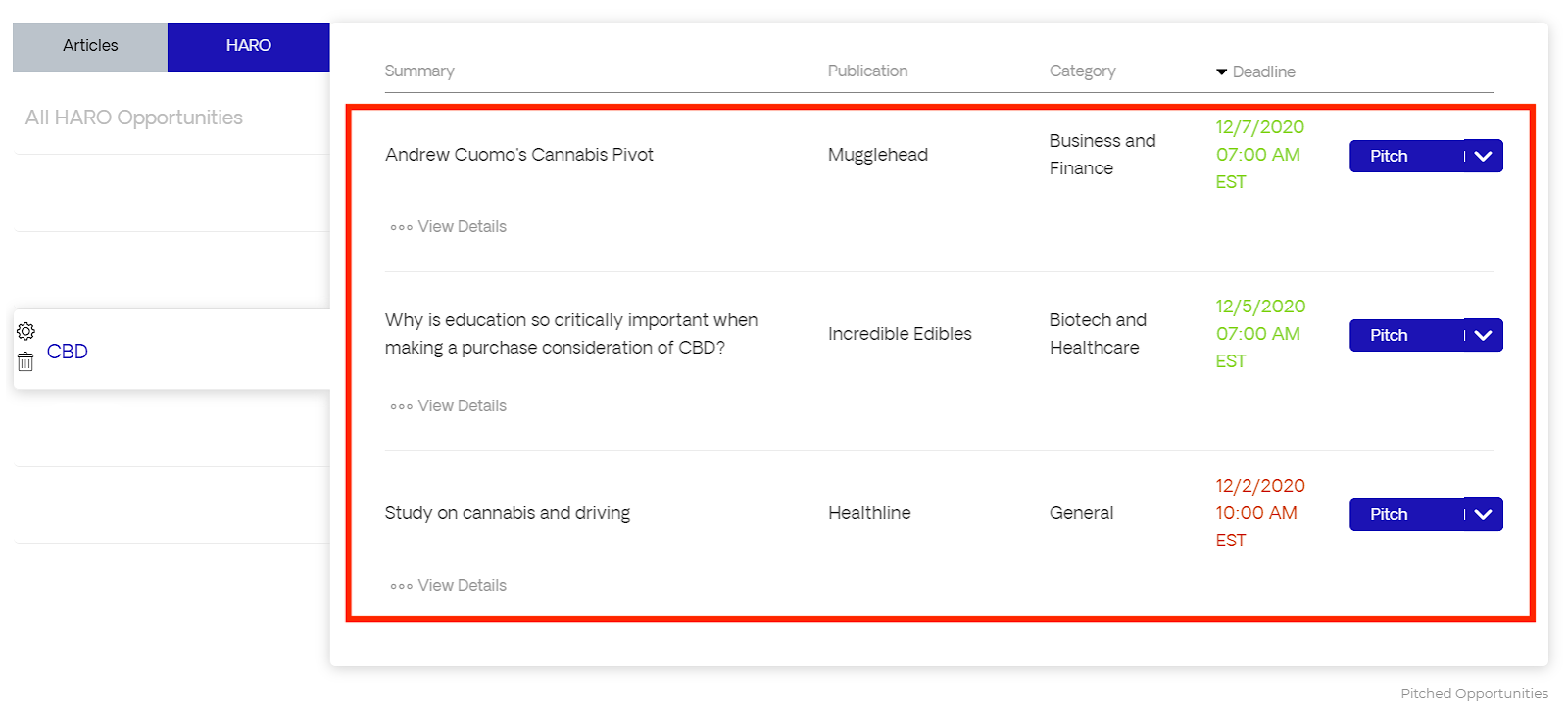The width and height of the screenshot is (1568, 710).
Task: Switch to the Articles tab
Action: pos(90,46)
